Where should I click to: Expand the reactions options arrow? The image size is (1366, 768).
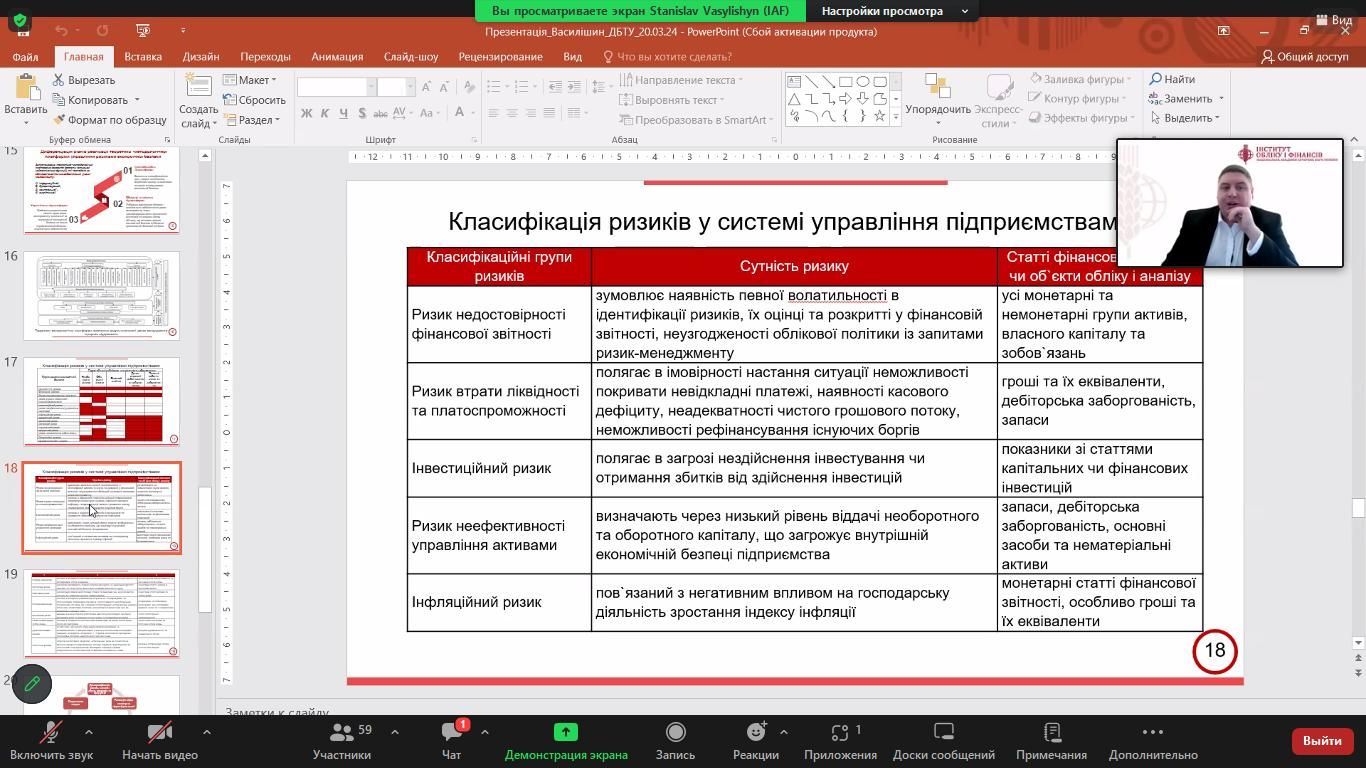[783, 732]
